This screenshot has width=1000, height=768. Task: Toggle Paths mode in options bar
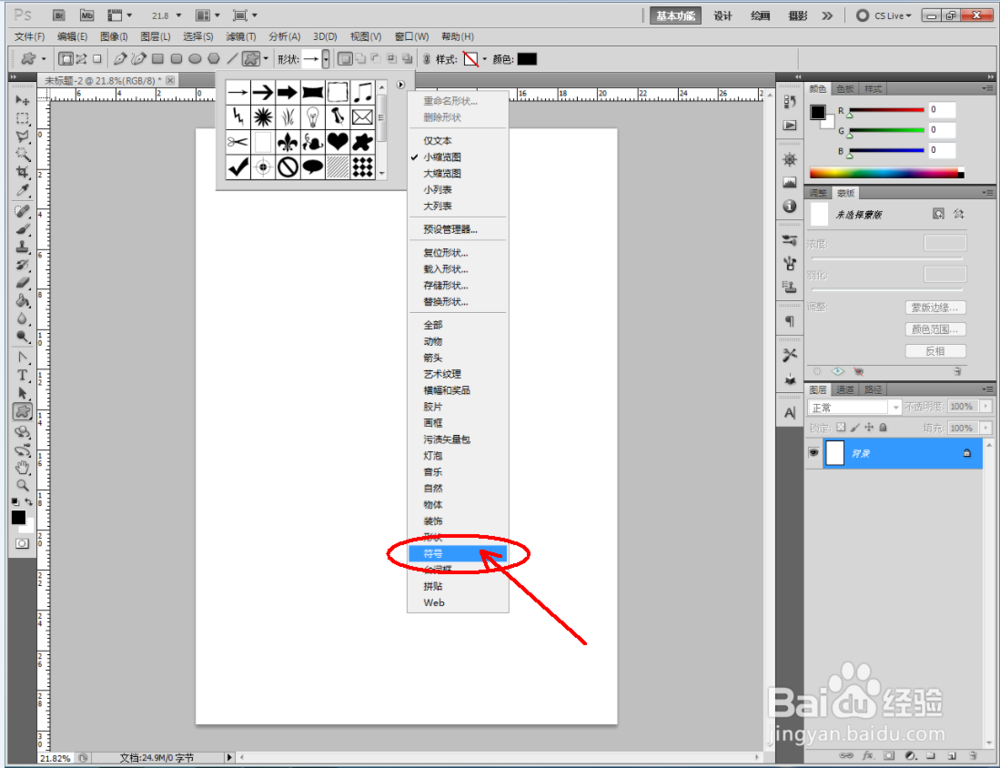click(x=82, y=59)
